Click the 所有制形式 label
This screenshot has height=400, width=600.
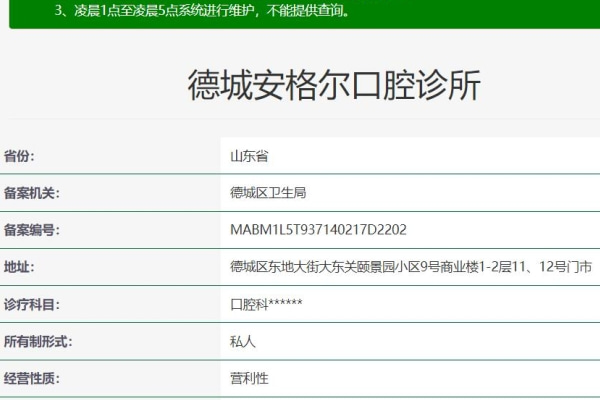coord(38,341)
